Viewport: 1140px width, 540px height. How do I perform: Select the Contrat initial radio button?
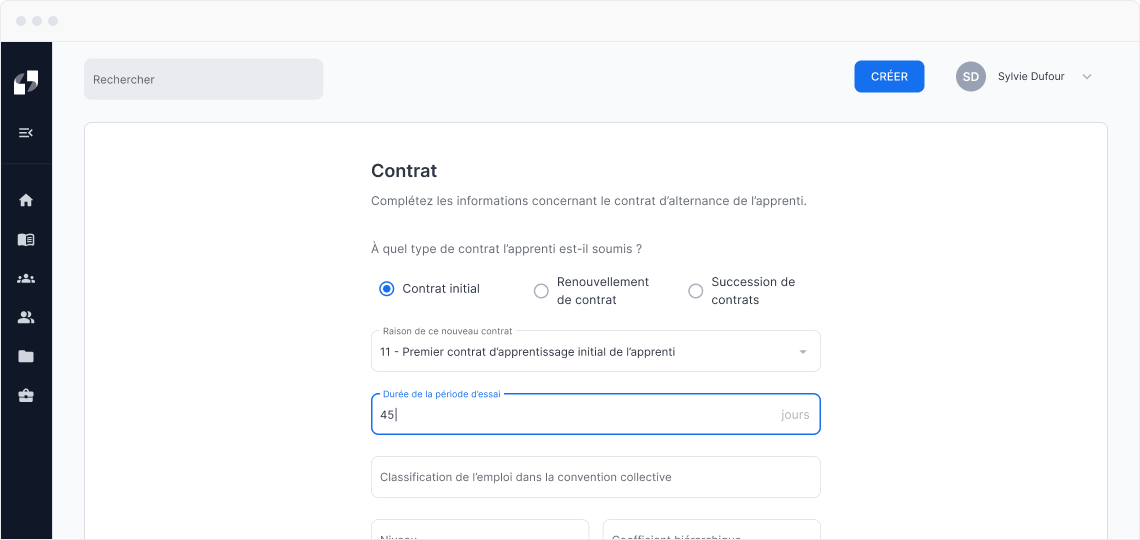point(387,289)
